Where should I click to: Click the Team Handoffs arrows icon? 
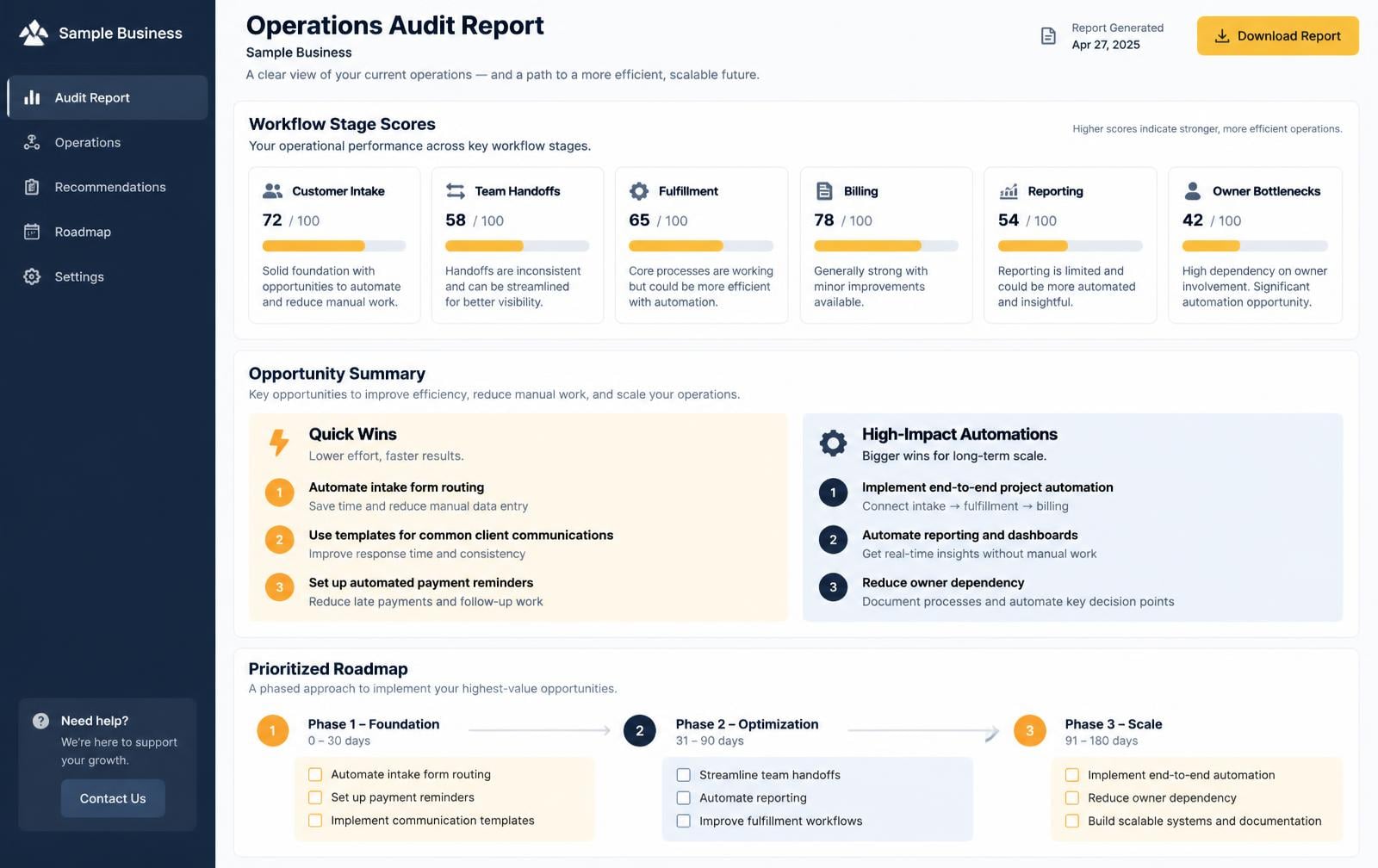(456, 191)
